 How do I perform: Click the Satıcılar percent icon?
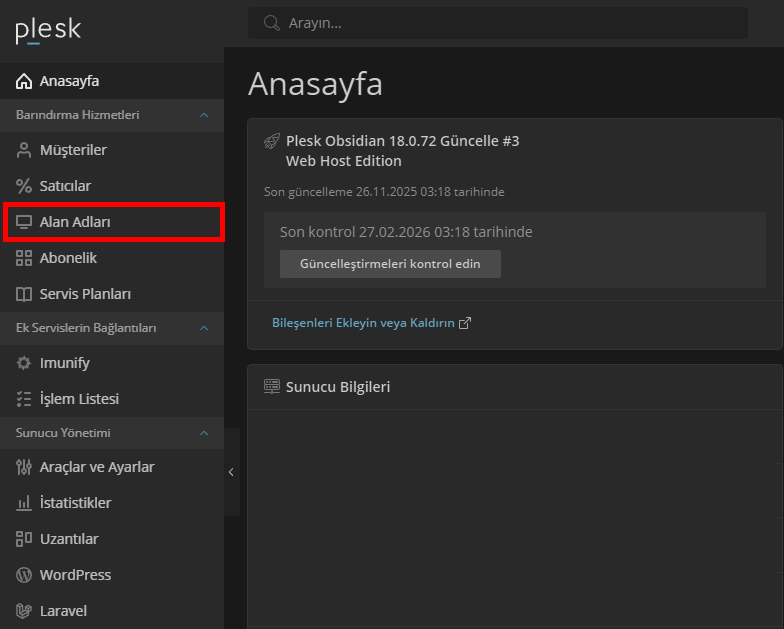coord(24,186)
